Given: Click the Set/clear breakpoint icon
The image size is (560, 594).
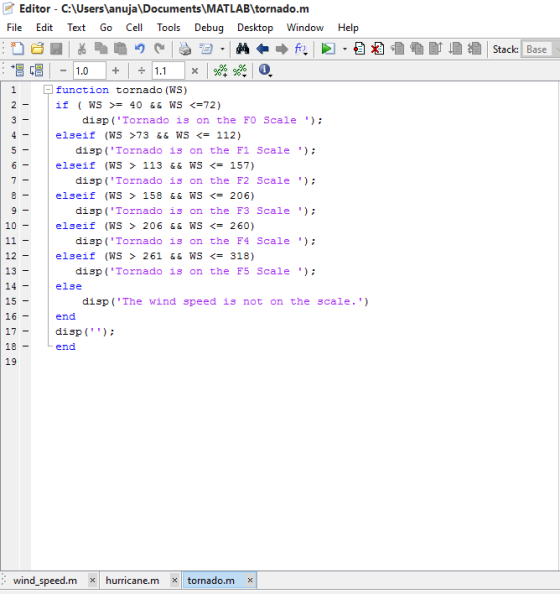Looking at the screenshot, I should coord(359,49).
